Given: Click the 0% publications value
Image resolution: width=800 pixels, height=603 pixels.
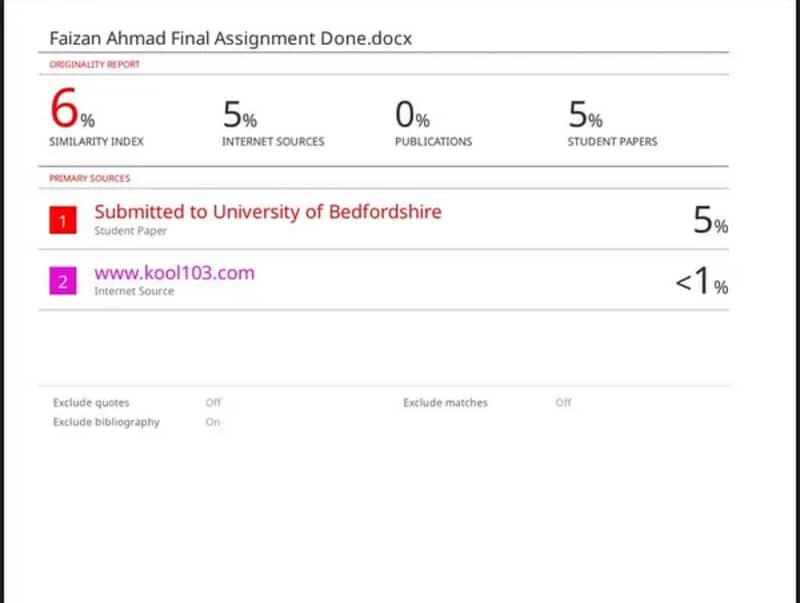Looking at the screenshot, I should [412, 114].
